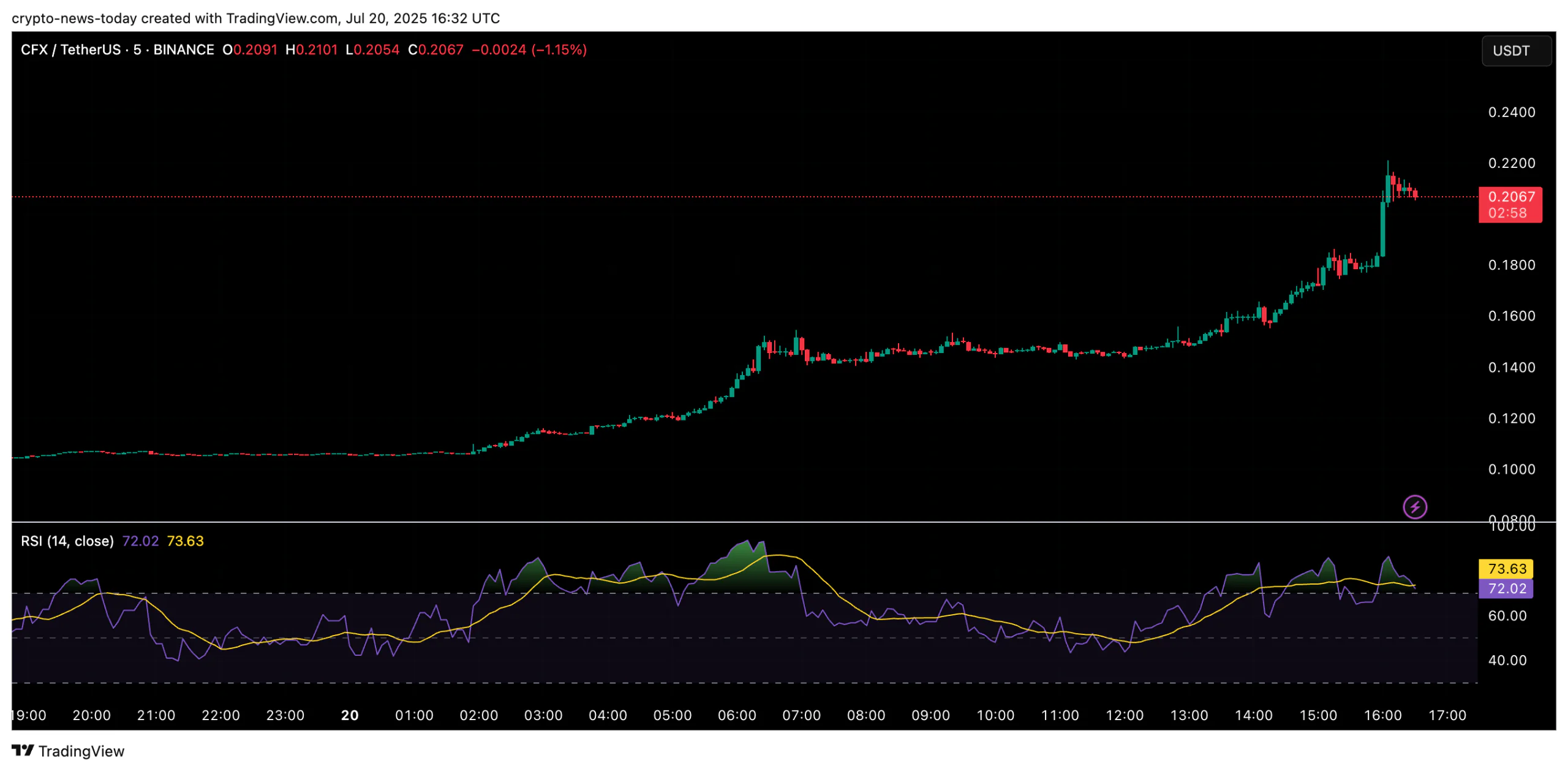
Task: Click the 22:00 time axis label
Action: point(221,715)
